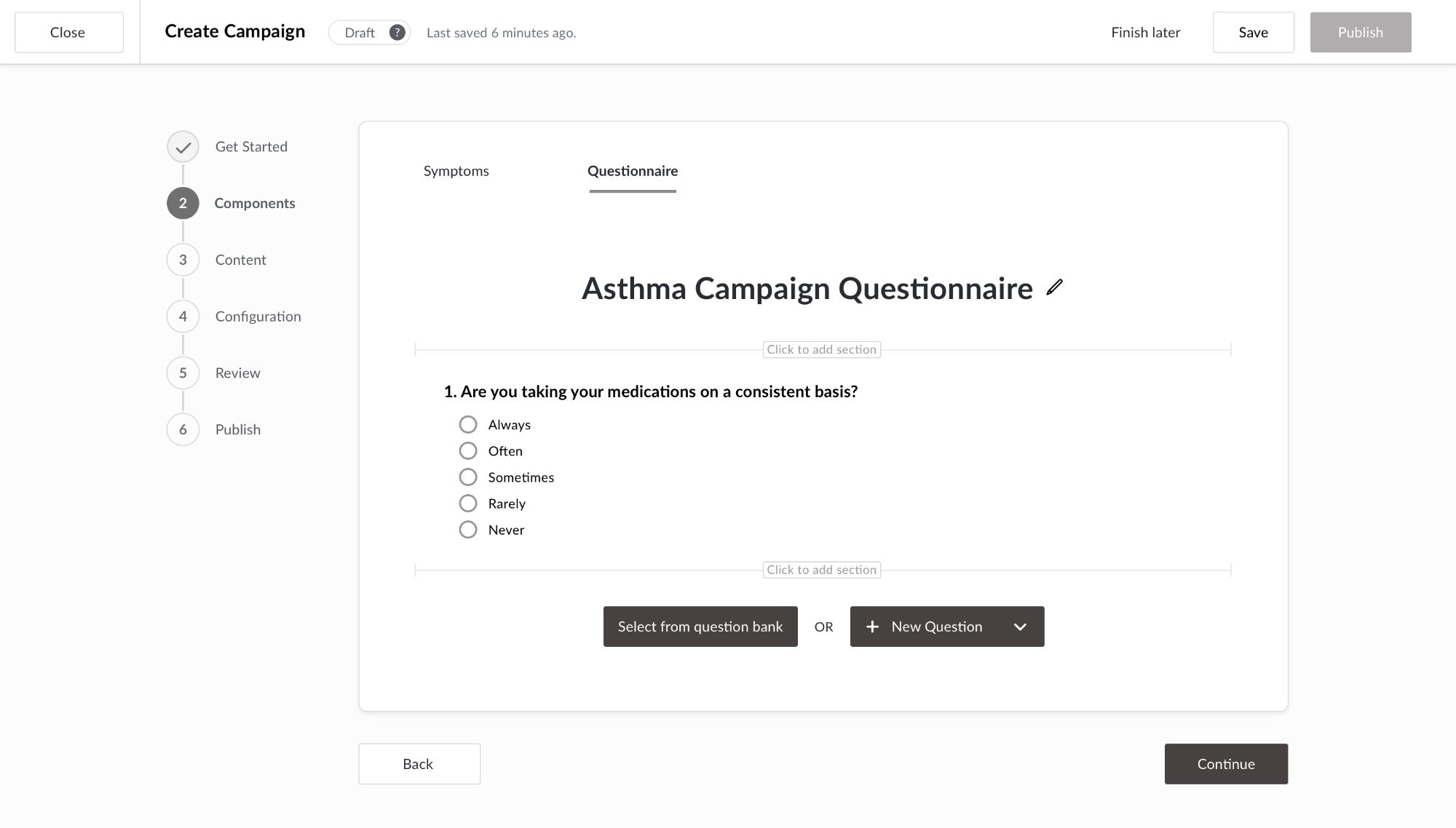
Task: Click the plus icon on New Question
Action: pyautogui.click(x=872, y=626)
